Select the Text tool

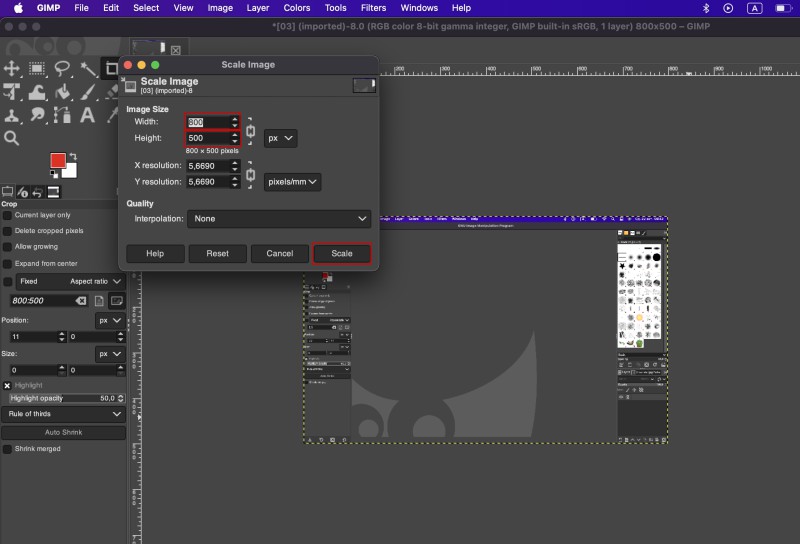tap(88, 116)
